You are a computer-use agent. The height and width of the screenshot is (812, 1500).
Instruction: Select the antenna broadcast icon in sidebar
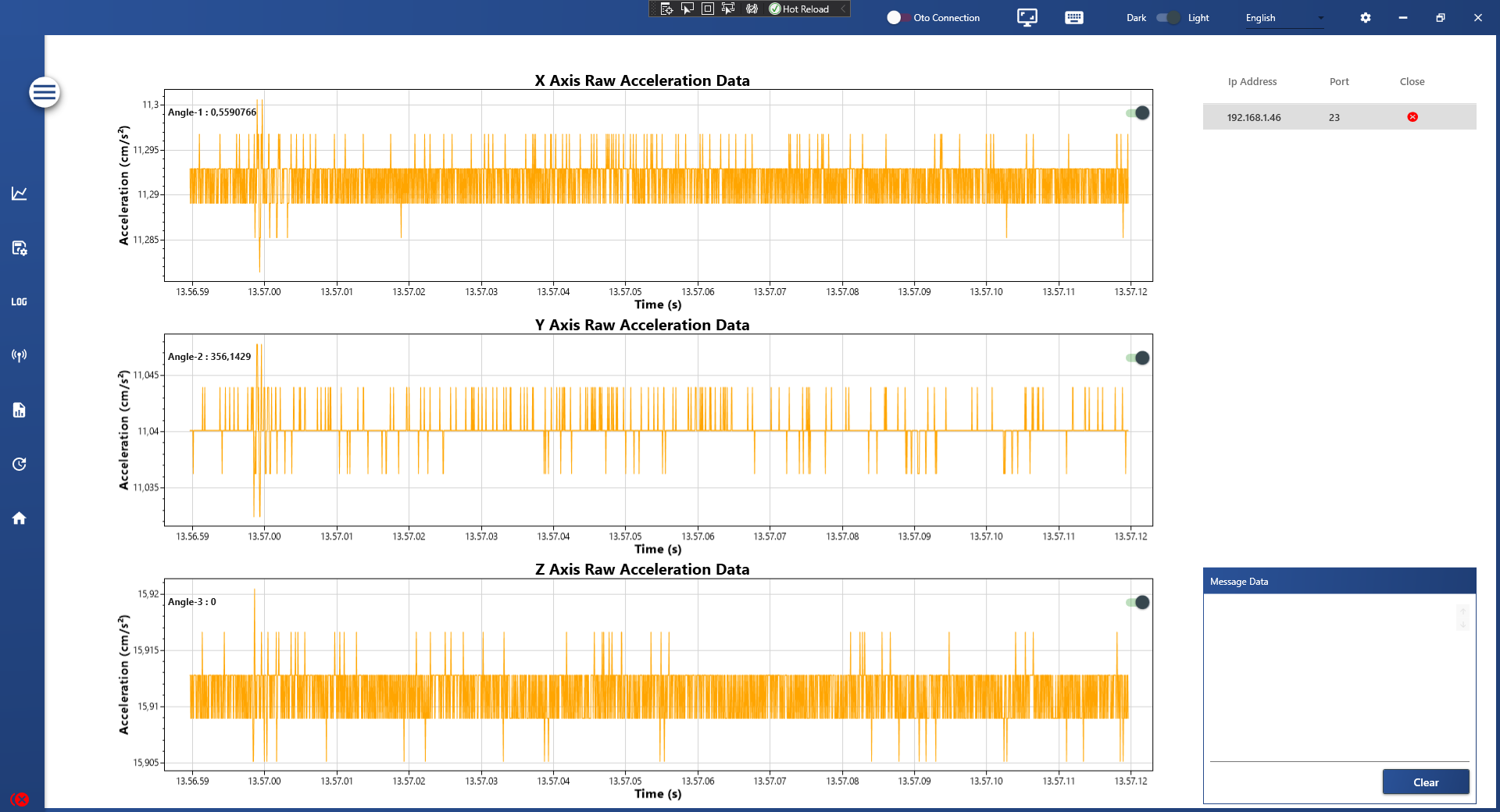tap(20, 355)
